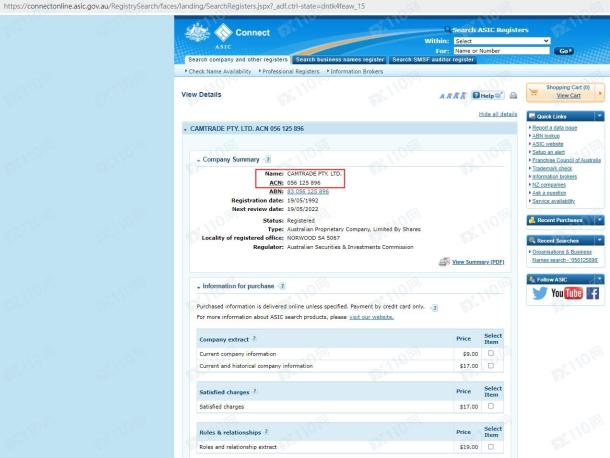The image size is (610, 458).
Task: Tick the Satisfied charges $17.00 checkbox
Action: 491,406
